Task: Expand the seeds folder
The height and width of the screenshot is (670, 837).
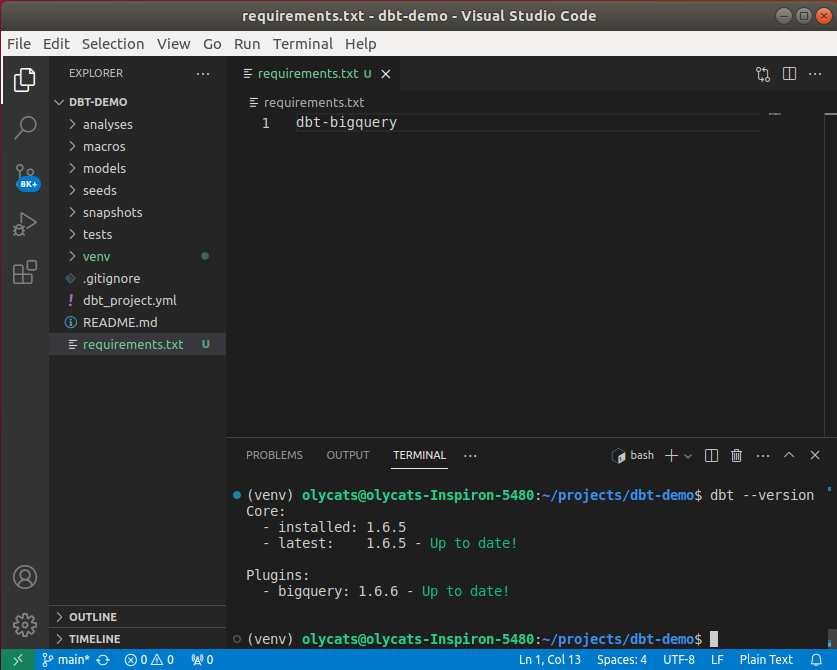Action: (137, 190)
